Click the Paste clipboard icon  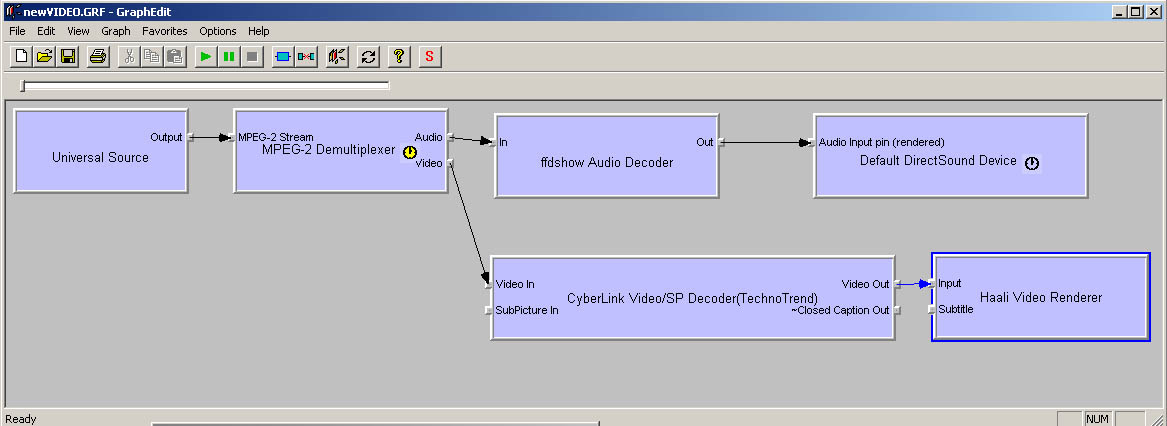[175, 56]
